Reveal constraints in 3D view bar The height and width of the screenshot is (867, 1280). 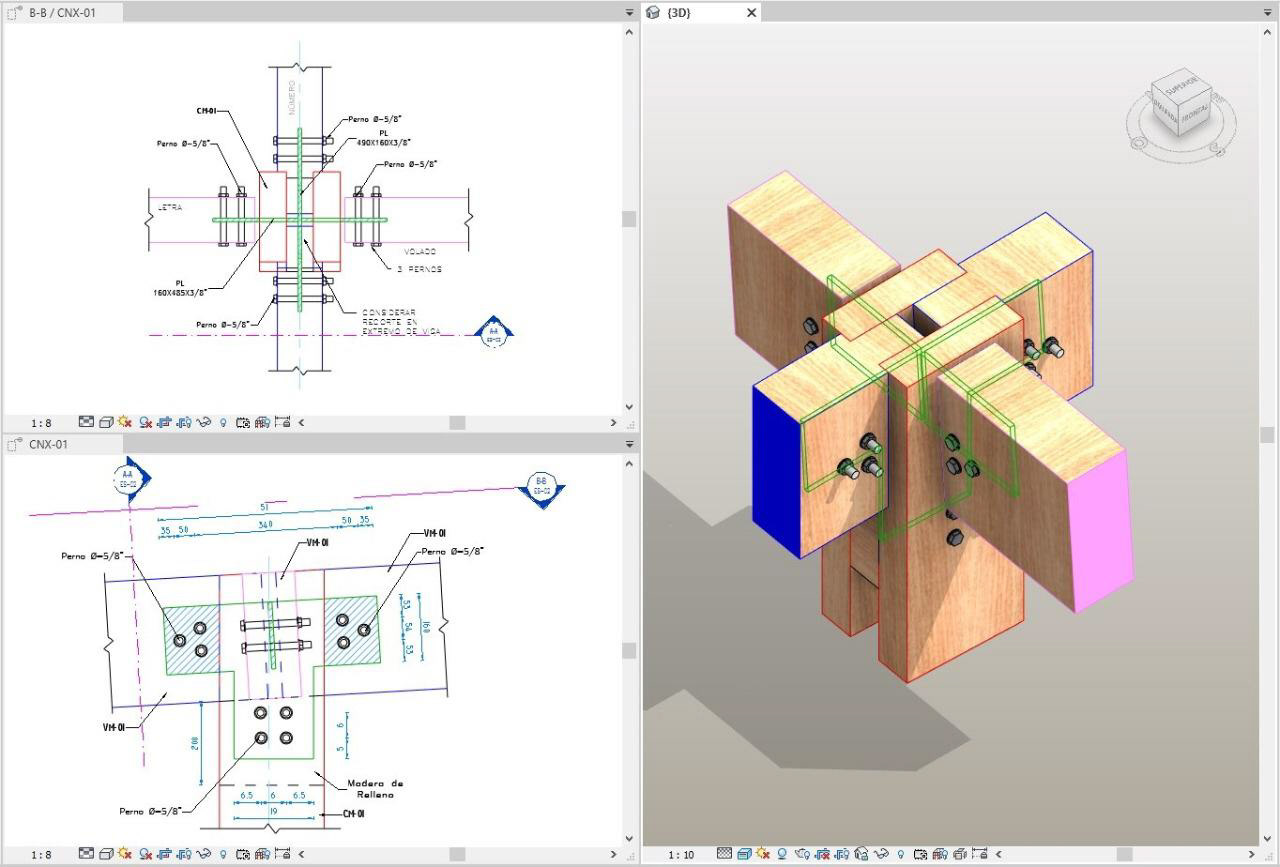pyautogui.click(x=979, y=854)
